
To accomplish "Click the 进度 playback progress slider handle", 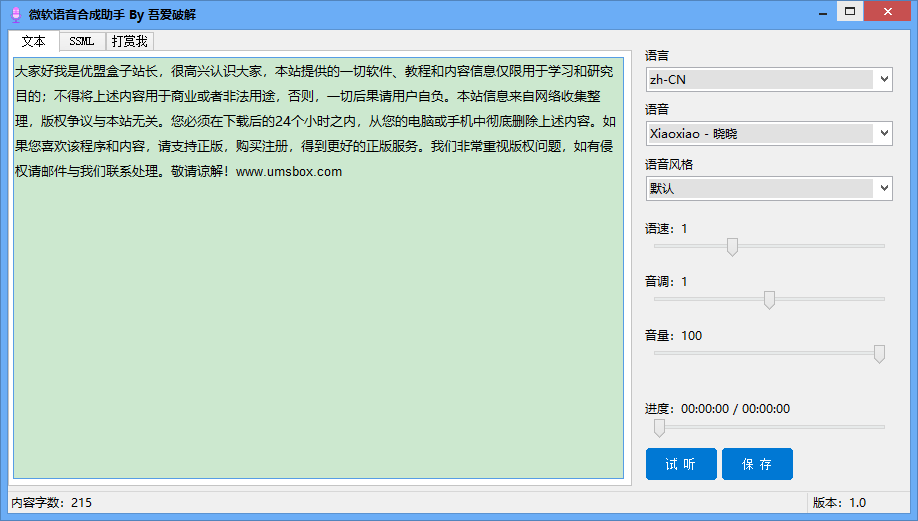I will pyautogui.click(x=659, y=428).
